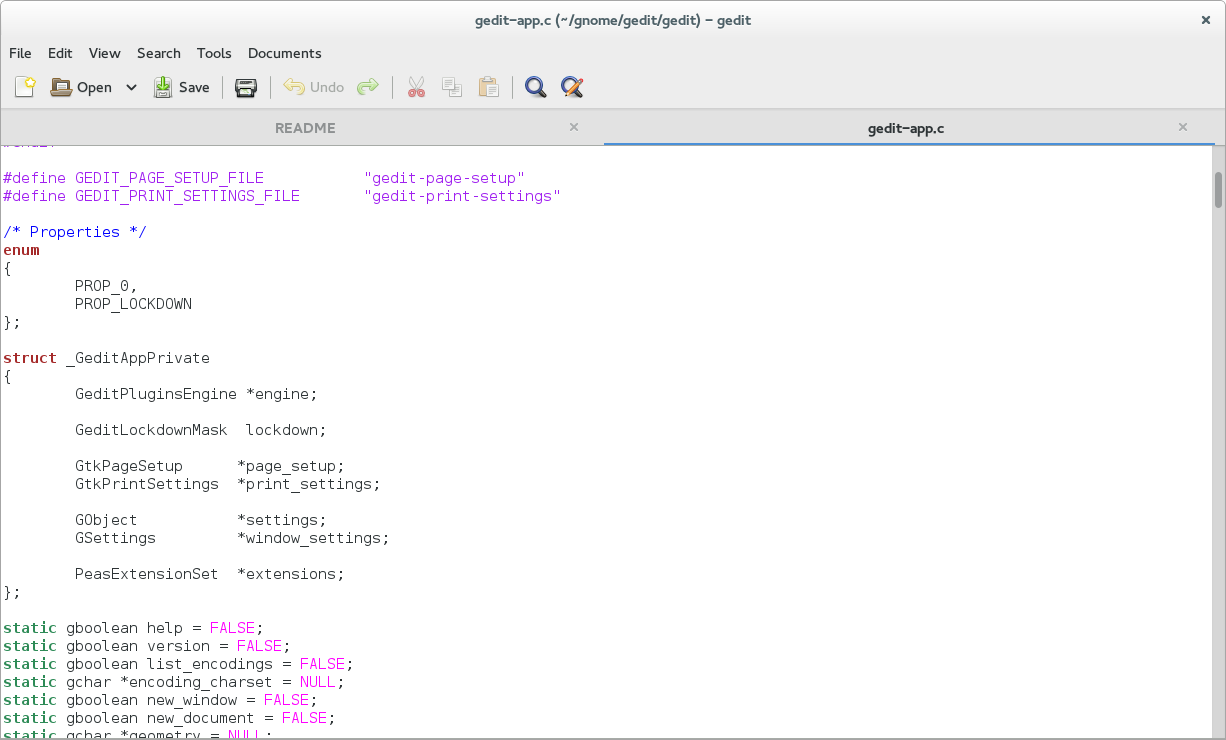Close the README tab
The height and width of the screenshot is (740, 1226).
[574, 127]
